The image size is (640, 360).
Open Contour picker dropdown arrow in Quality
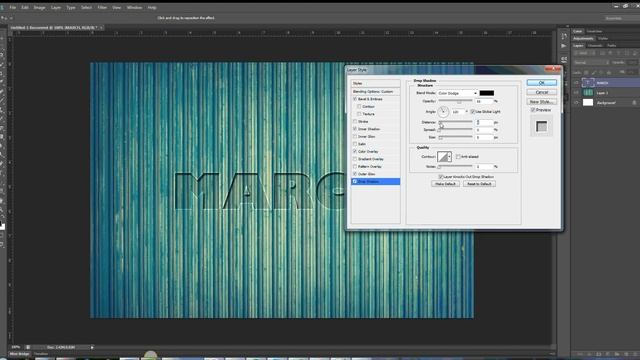click(449, 157)
